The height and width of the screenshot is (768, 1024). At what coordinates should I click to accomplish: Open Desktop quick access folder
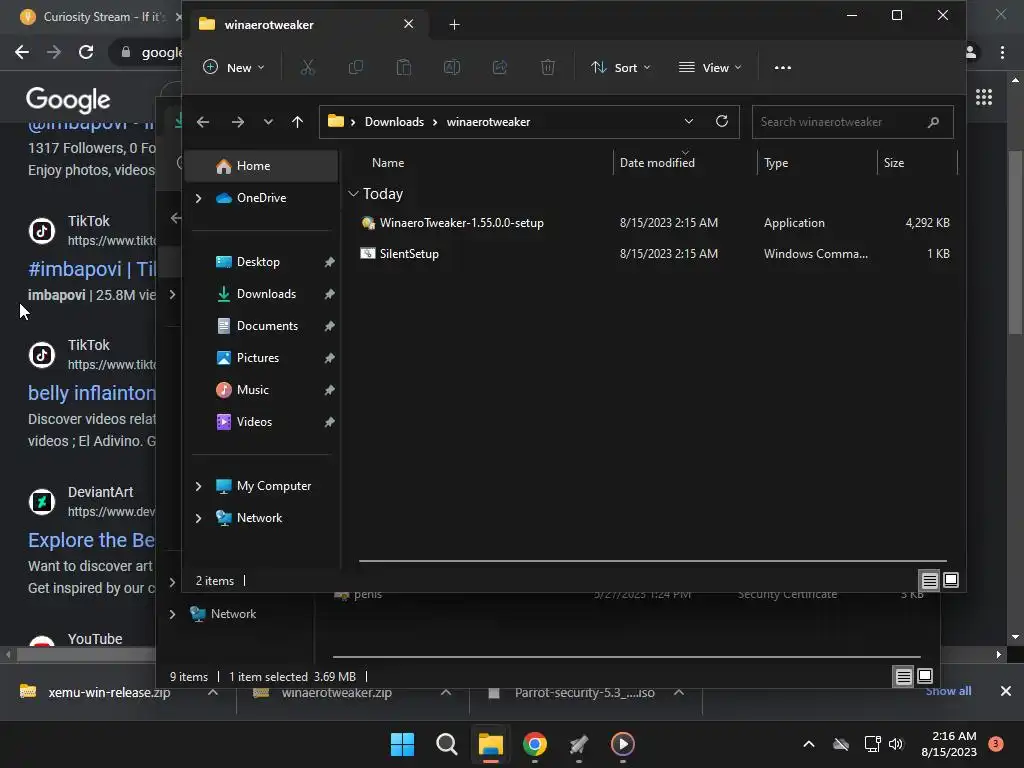tap(258, 262)
